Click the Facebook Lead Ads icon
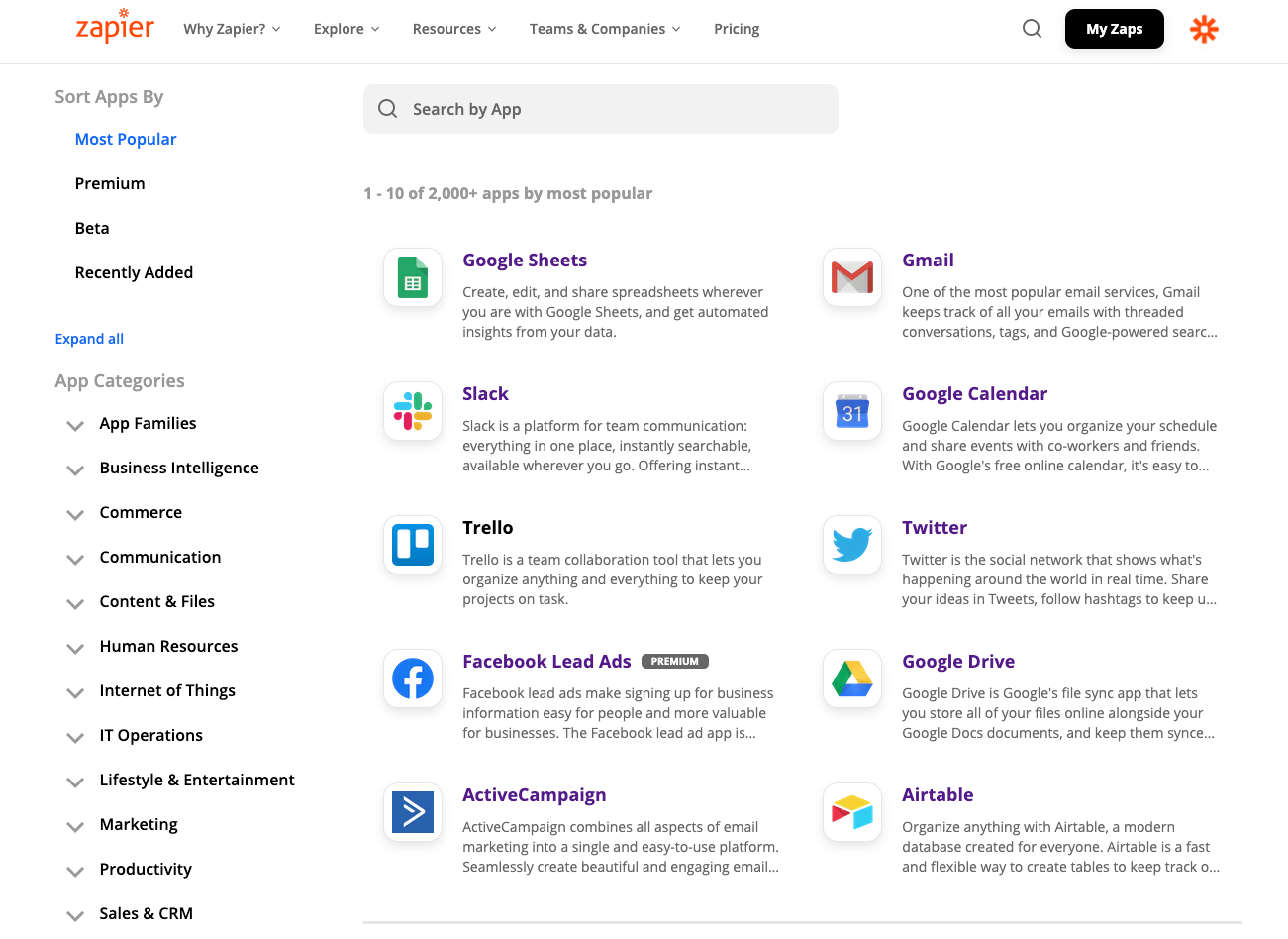Viewport: 1288px width, 939px height. tap(413, 678)
